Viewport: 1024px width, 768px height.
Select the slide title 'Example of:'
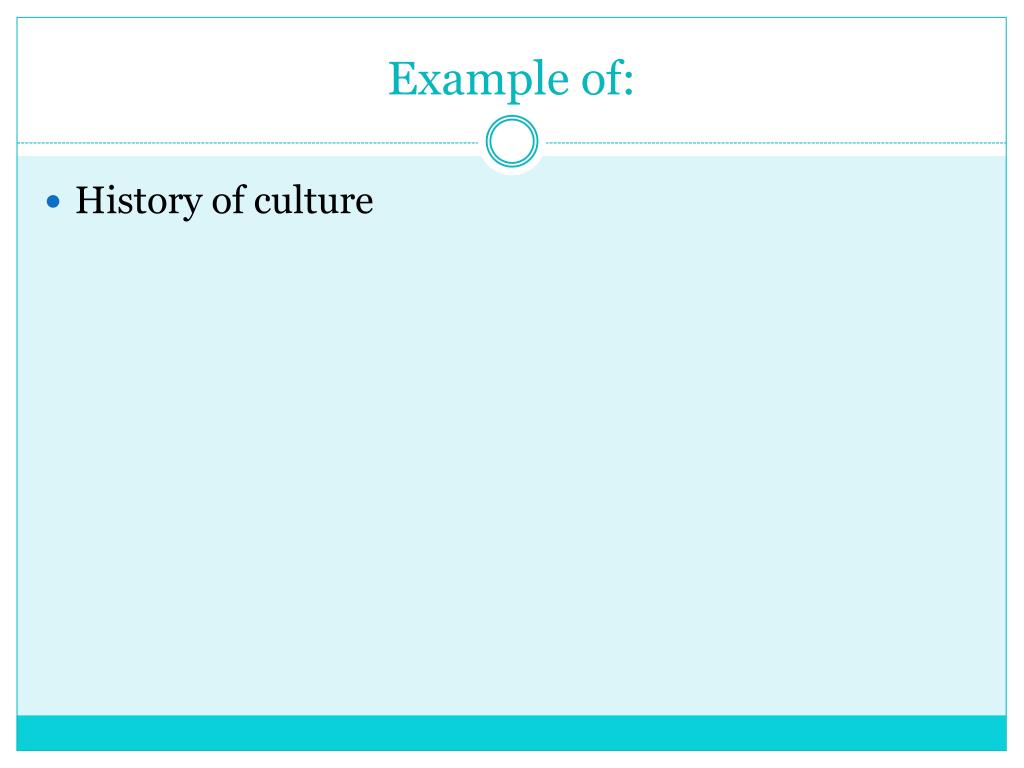click(x=511, y=80)
